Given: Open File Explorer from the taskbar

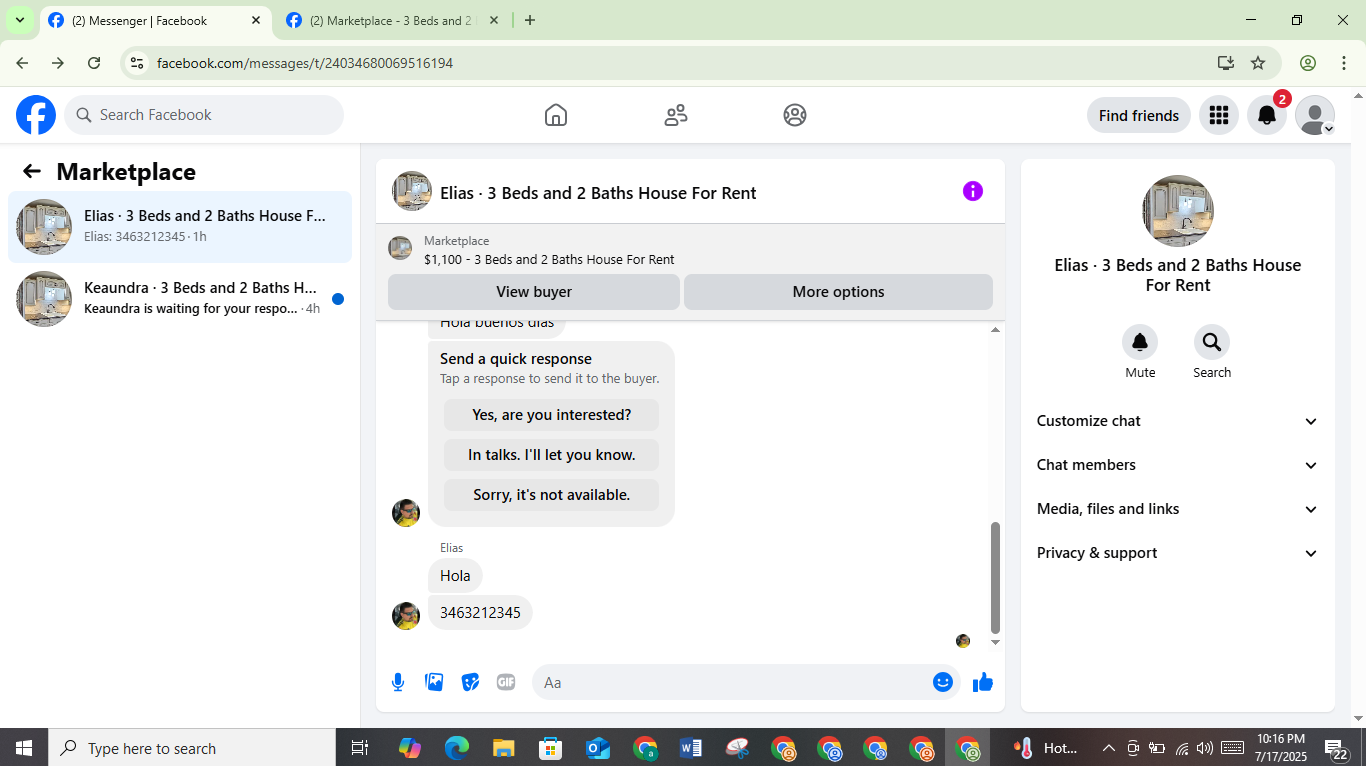Looking at the screenshot, I should (x=503, y=748).
